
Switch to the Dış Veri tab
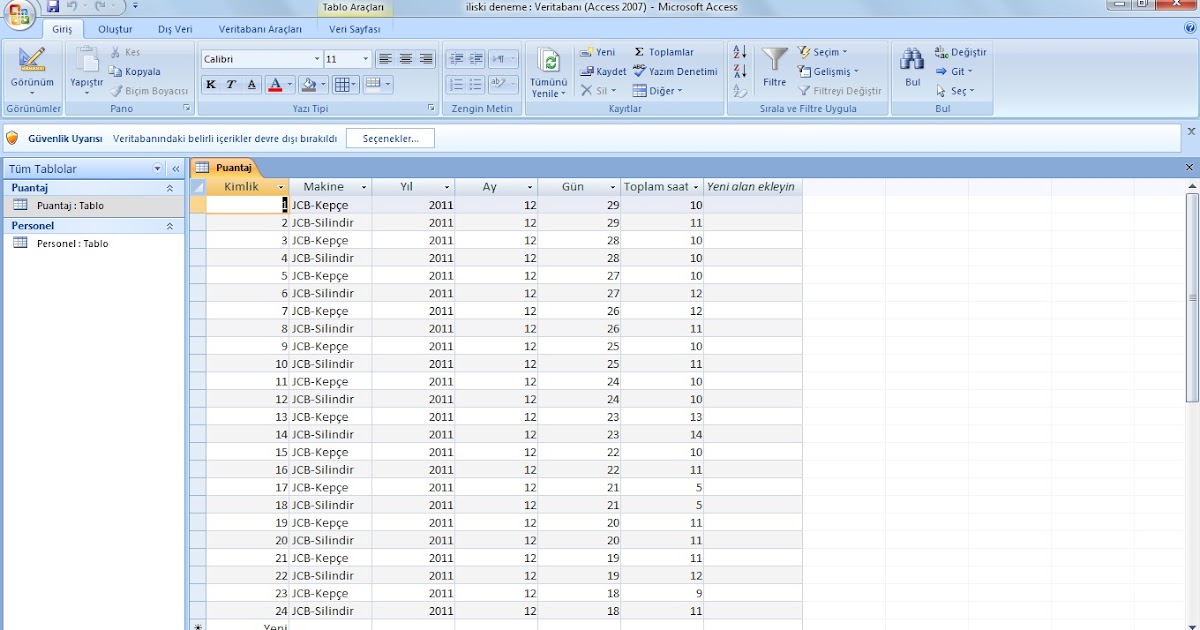pyautogui.click(x=175, y=29)
